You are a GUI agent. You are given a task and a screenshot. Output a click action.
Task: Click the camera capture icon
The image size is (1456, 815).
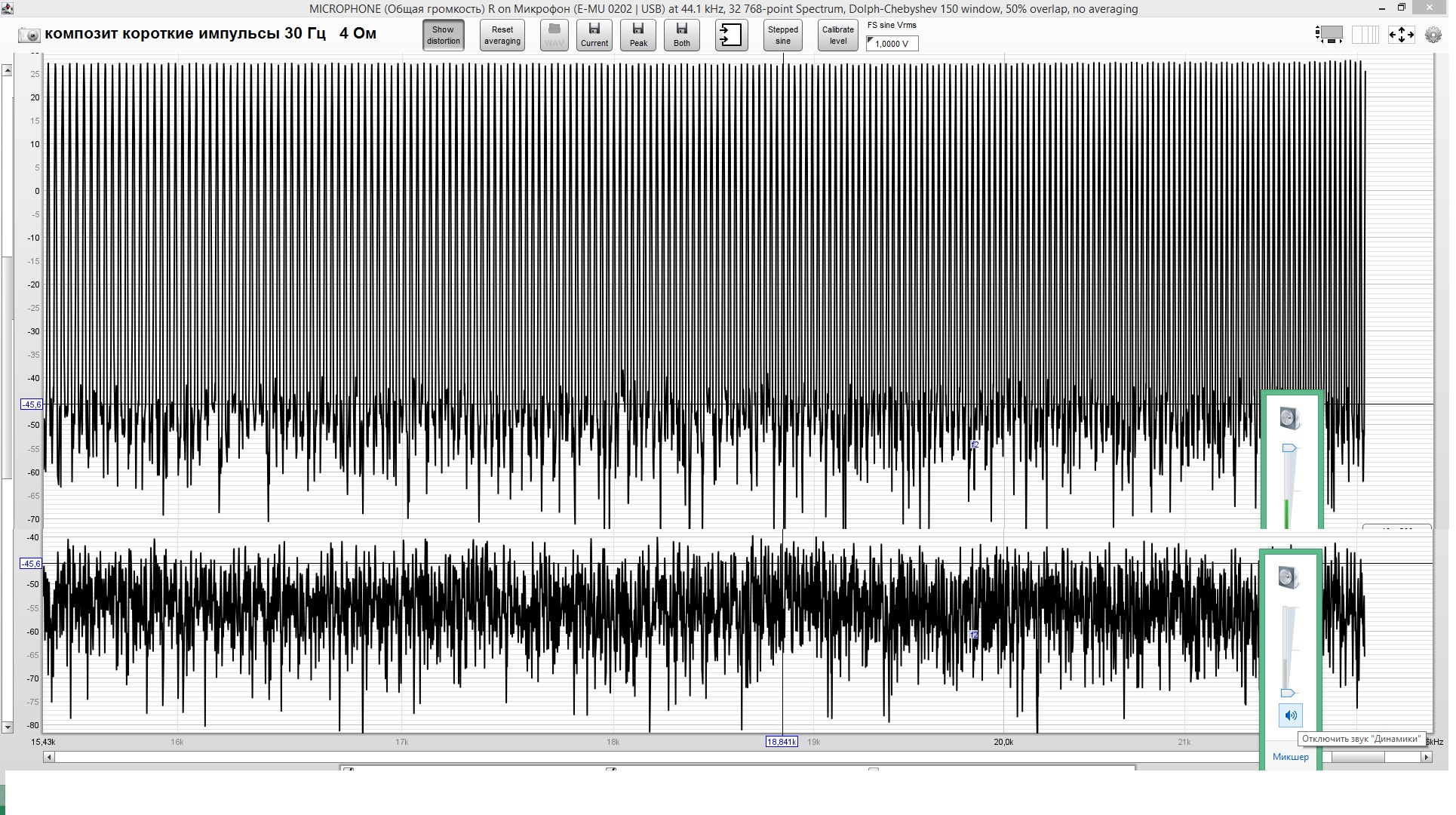click(29, 35)
